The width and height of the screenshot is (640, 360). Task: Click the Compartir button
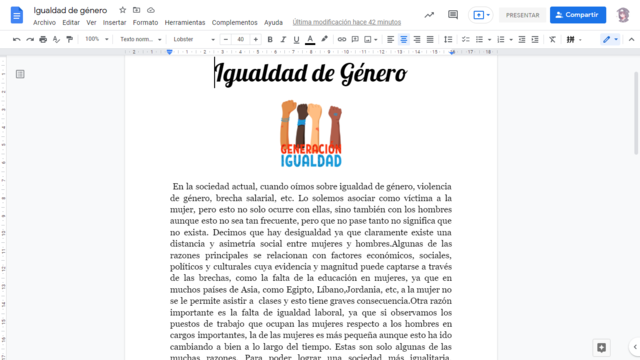pos(578,15)
